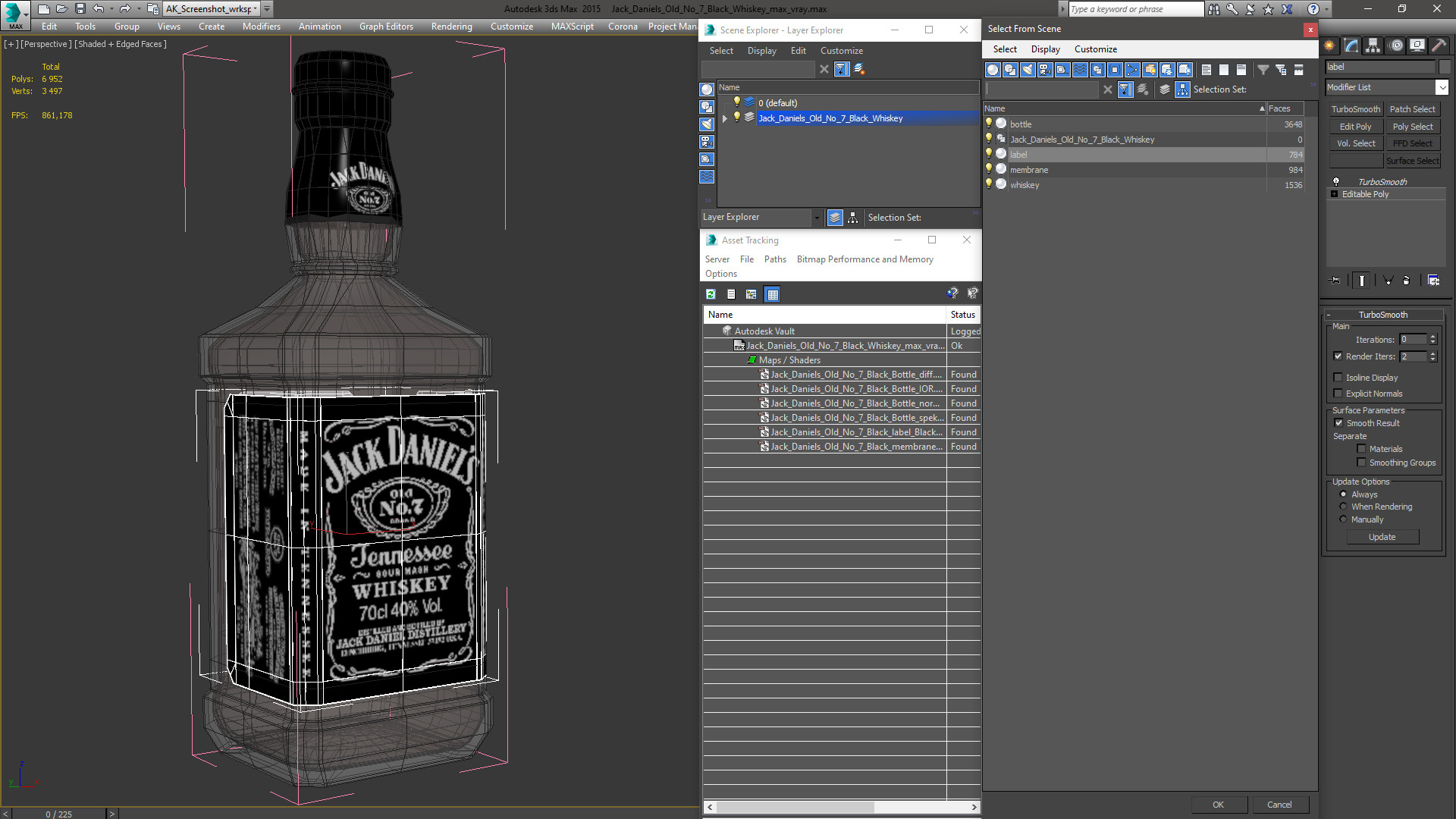This screenshot has height=819, width=1456.
Task: Open the Hierarchy command panel tab
Action: (x=1373, y=45)
